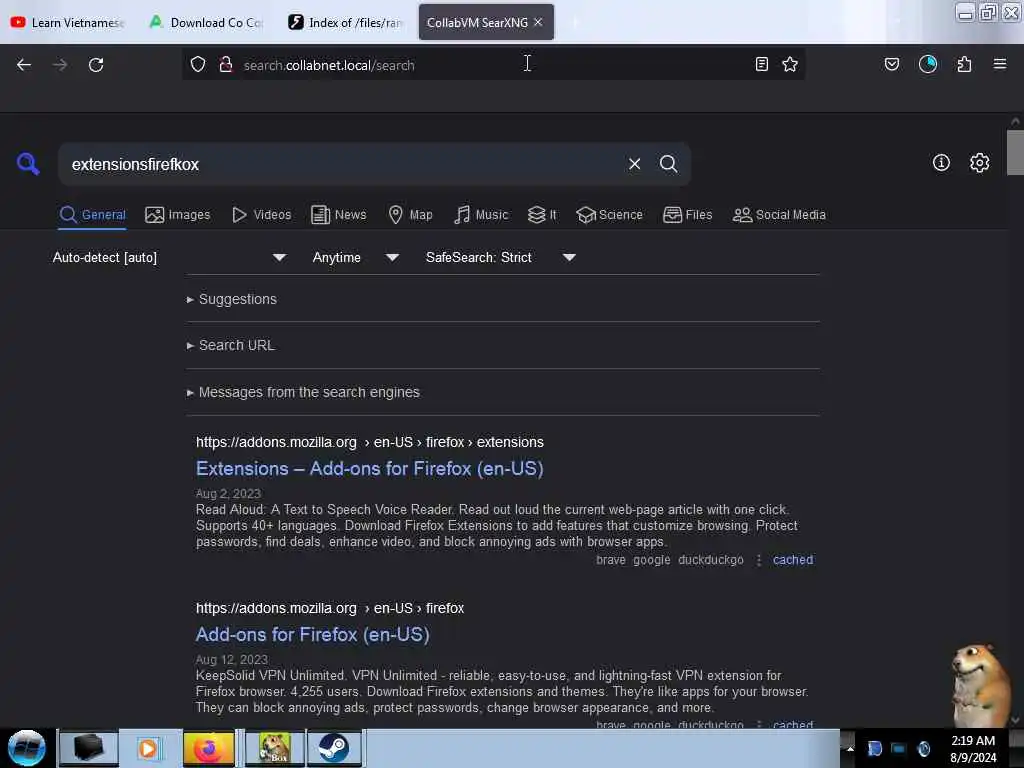
Task: Click Read Aloud description of first result
Action: pos(496,526)
